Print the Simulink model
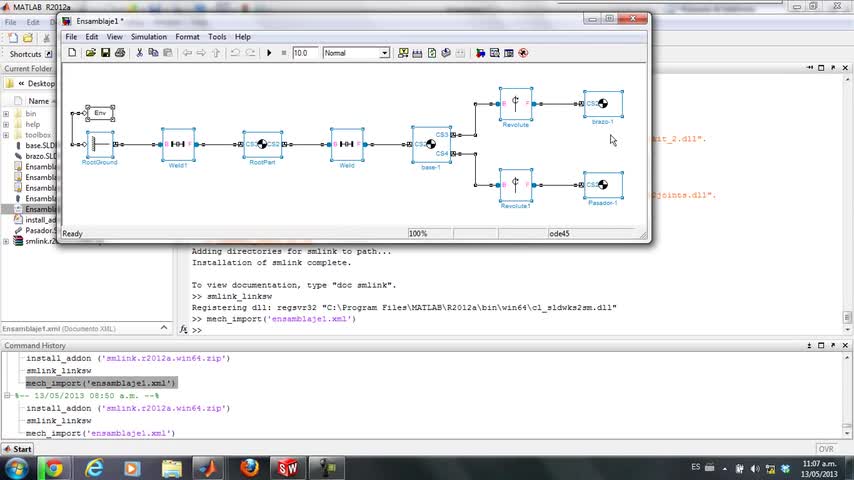Screen dimensions: 854x480 (x=120, y=53)
